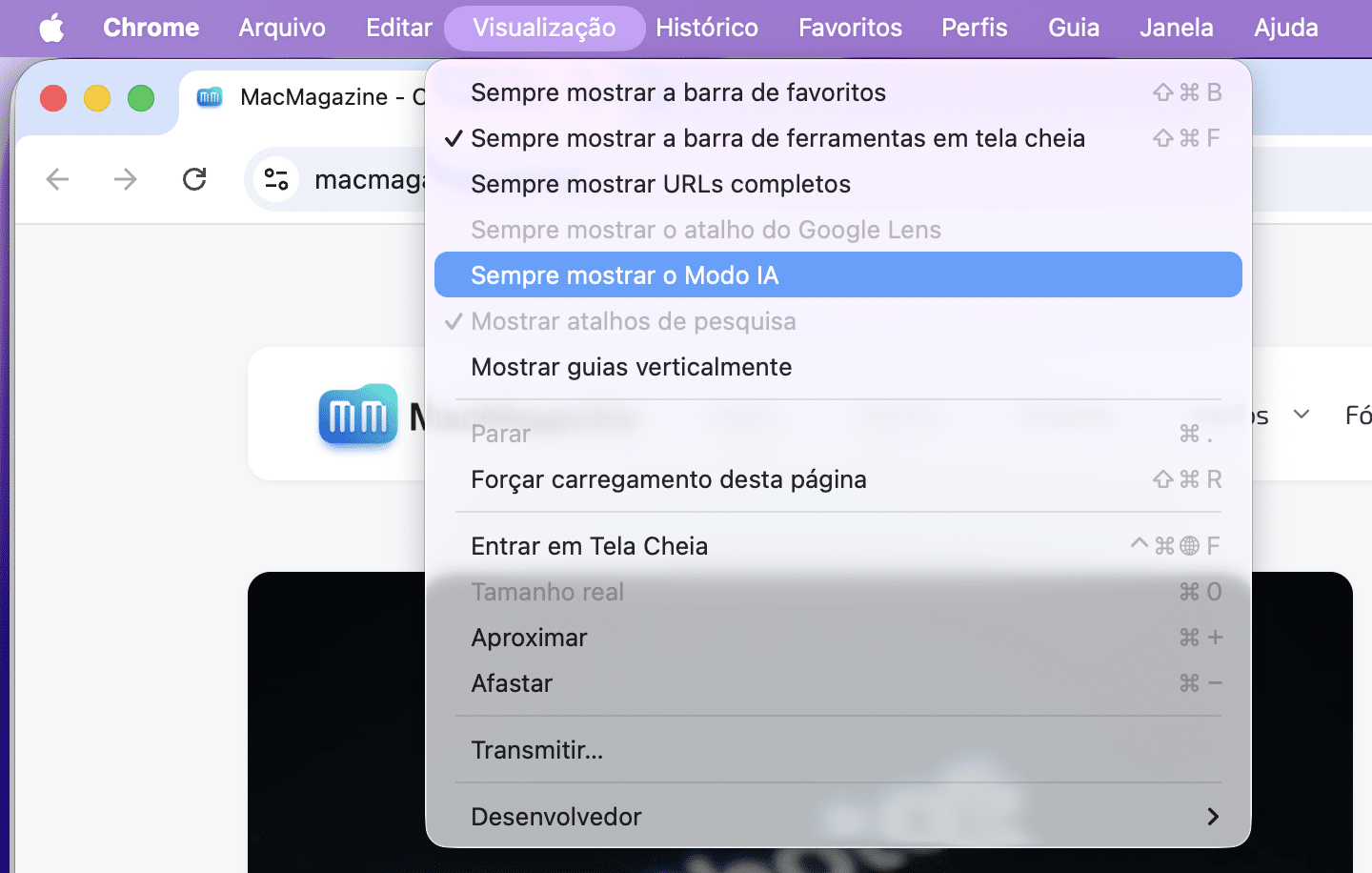The height and width of the screenshot is (873, 1372).
Task: Uncheck Sempre mostrar a barra de ferramentas em tela cheia
Action: 838,138
